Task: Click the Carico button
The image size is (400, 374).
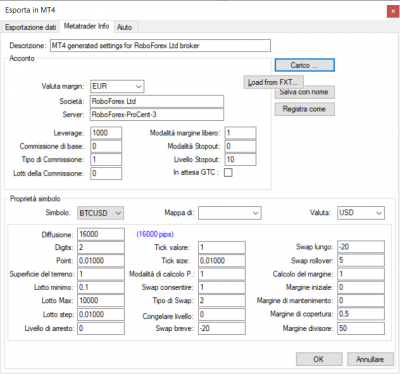Action: [x=304, y=65]
